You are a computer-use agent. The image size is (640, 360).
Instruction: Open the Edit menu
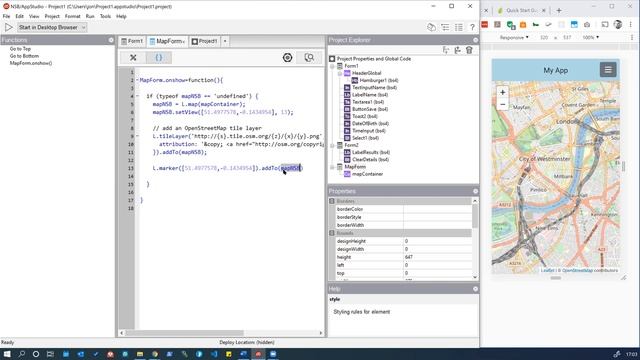pos(20,16)
